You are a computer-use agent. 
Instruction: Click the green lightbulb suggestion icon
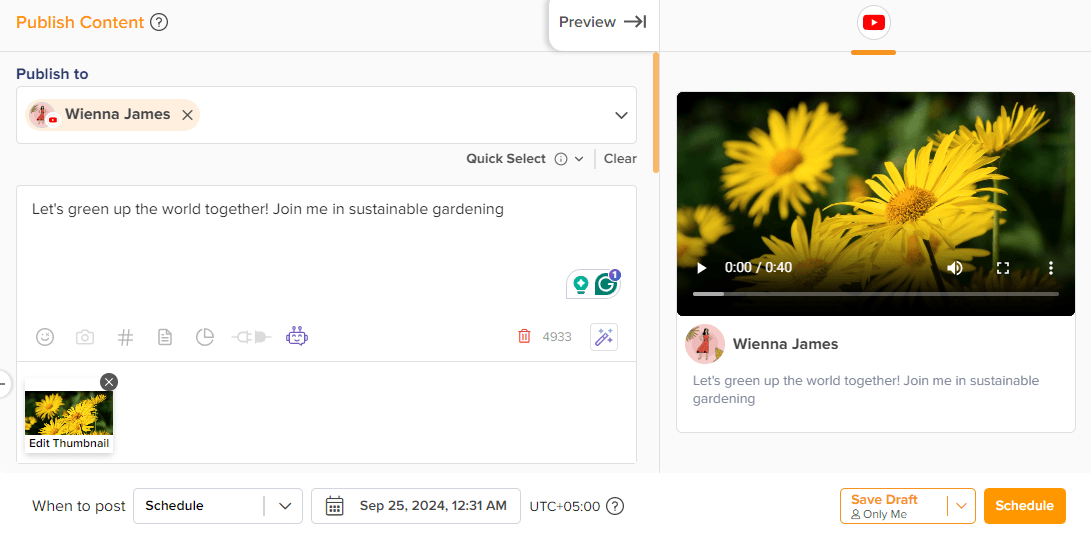tap(580, 284)
